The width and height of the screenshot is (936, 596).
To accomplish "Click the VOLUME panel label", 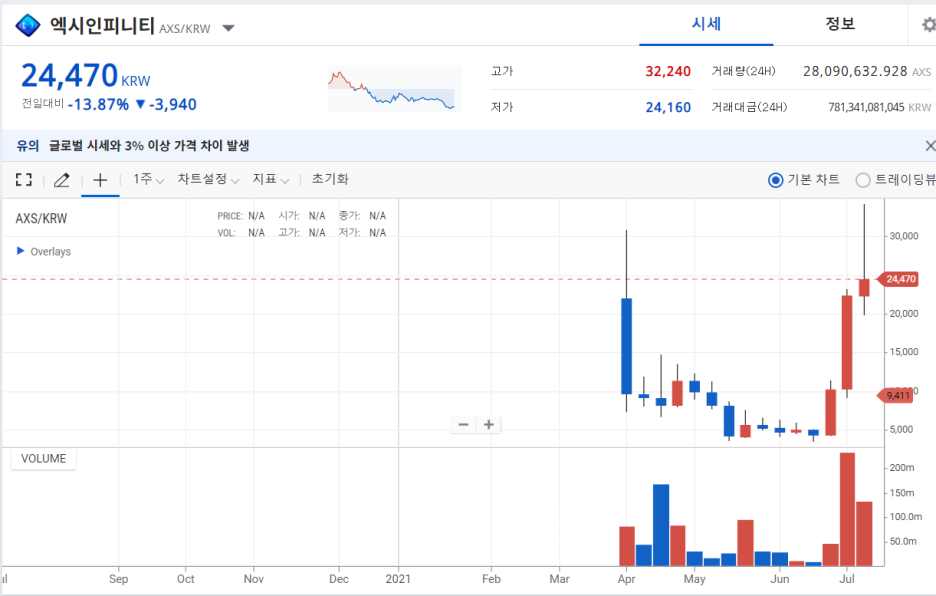I will point(44,459).
